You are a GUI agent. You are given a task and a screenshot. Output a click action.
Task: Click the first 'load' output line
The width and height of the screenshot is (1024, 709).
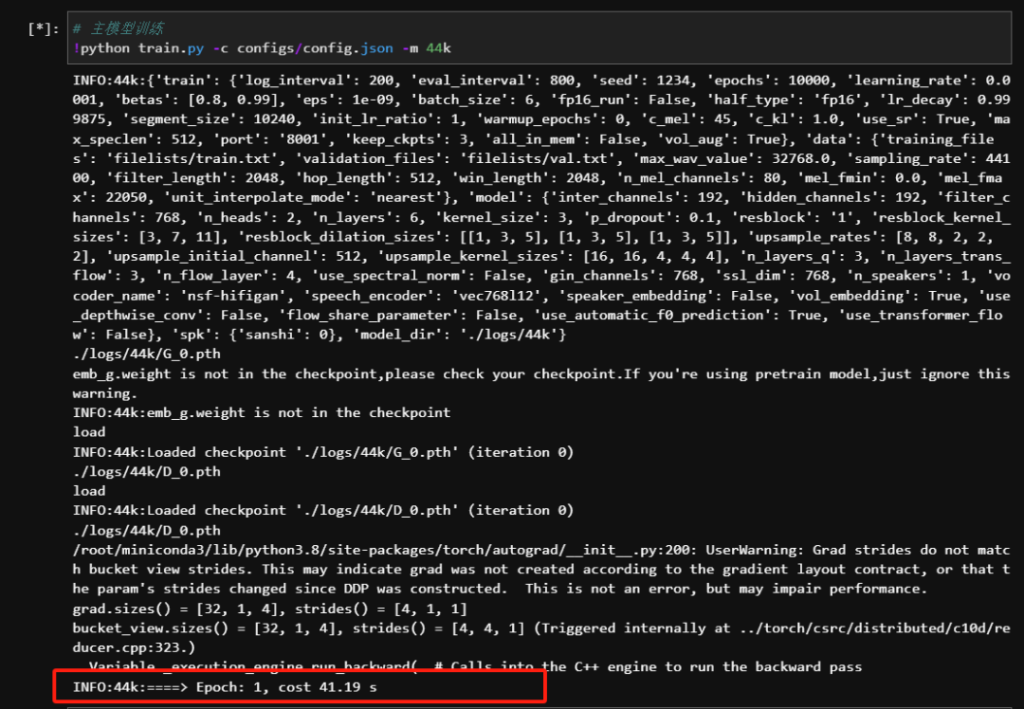(x=89, y=432)
